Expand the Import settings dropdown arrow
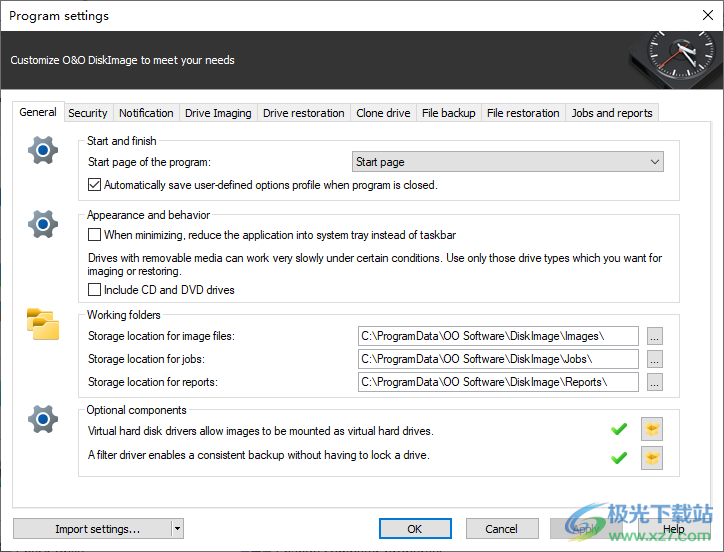The width and height of the screenshot is (724, 552). (x=178, y=528)
